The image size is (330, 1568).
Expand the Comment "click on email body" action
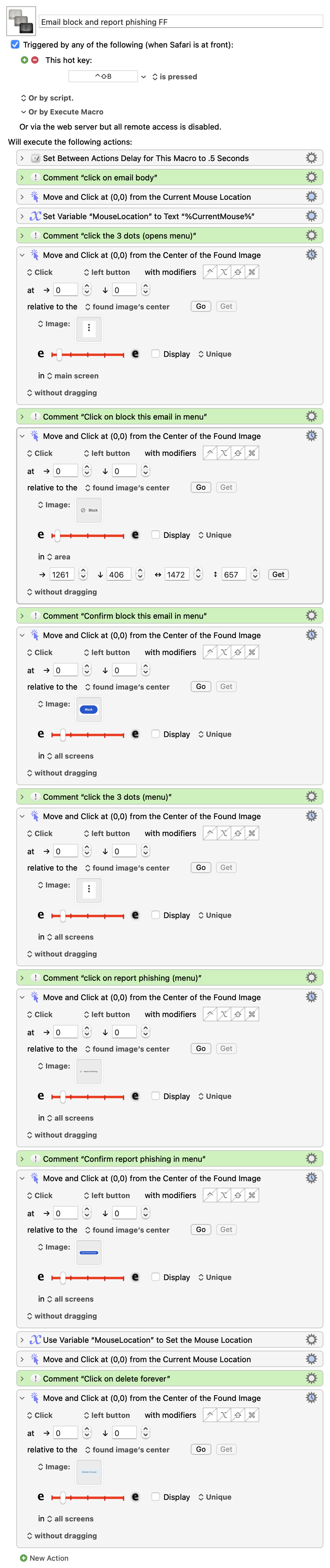pyautogui.click(x=22, y=177)
